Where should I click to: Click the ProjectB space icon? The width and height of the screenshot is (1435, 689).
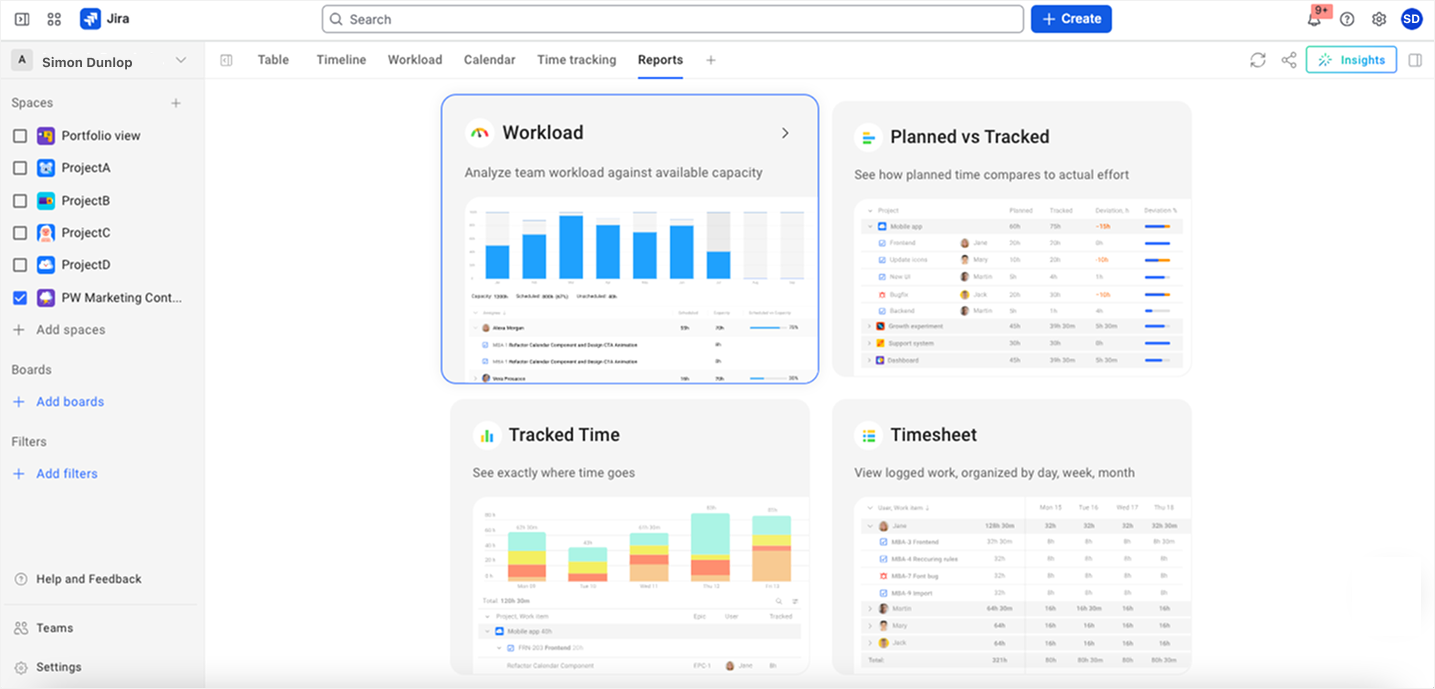(x=46, y=201)
